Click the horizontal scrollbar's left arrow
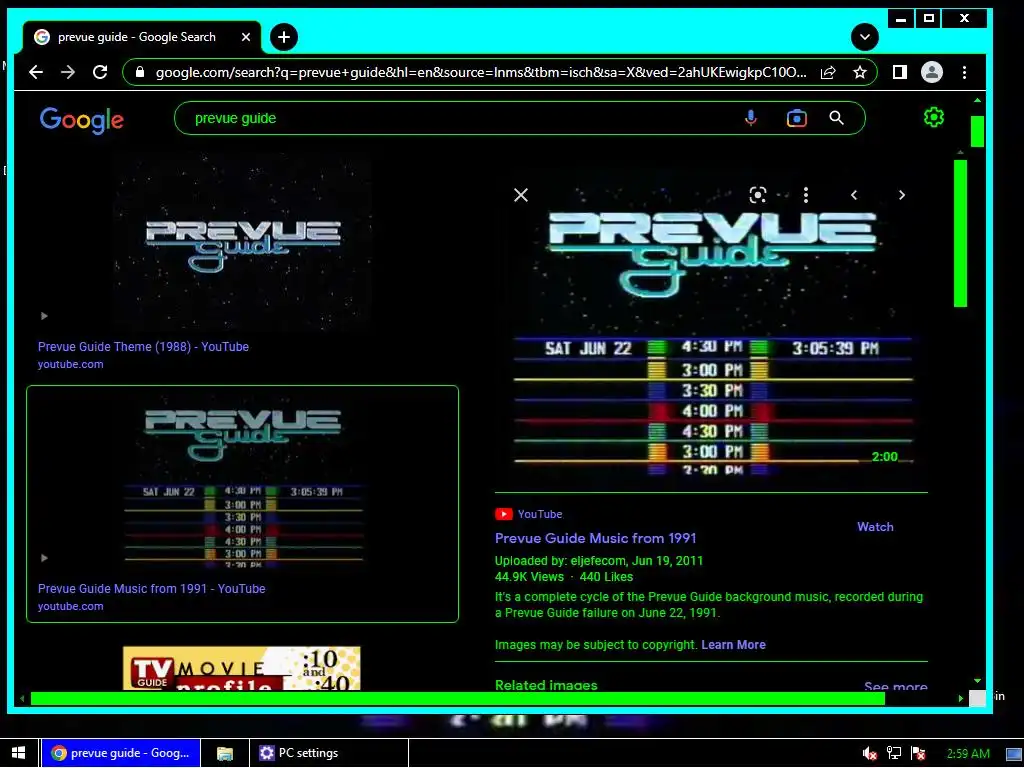 pyautogui.click(x=22, y=699)
